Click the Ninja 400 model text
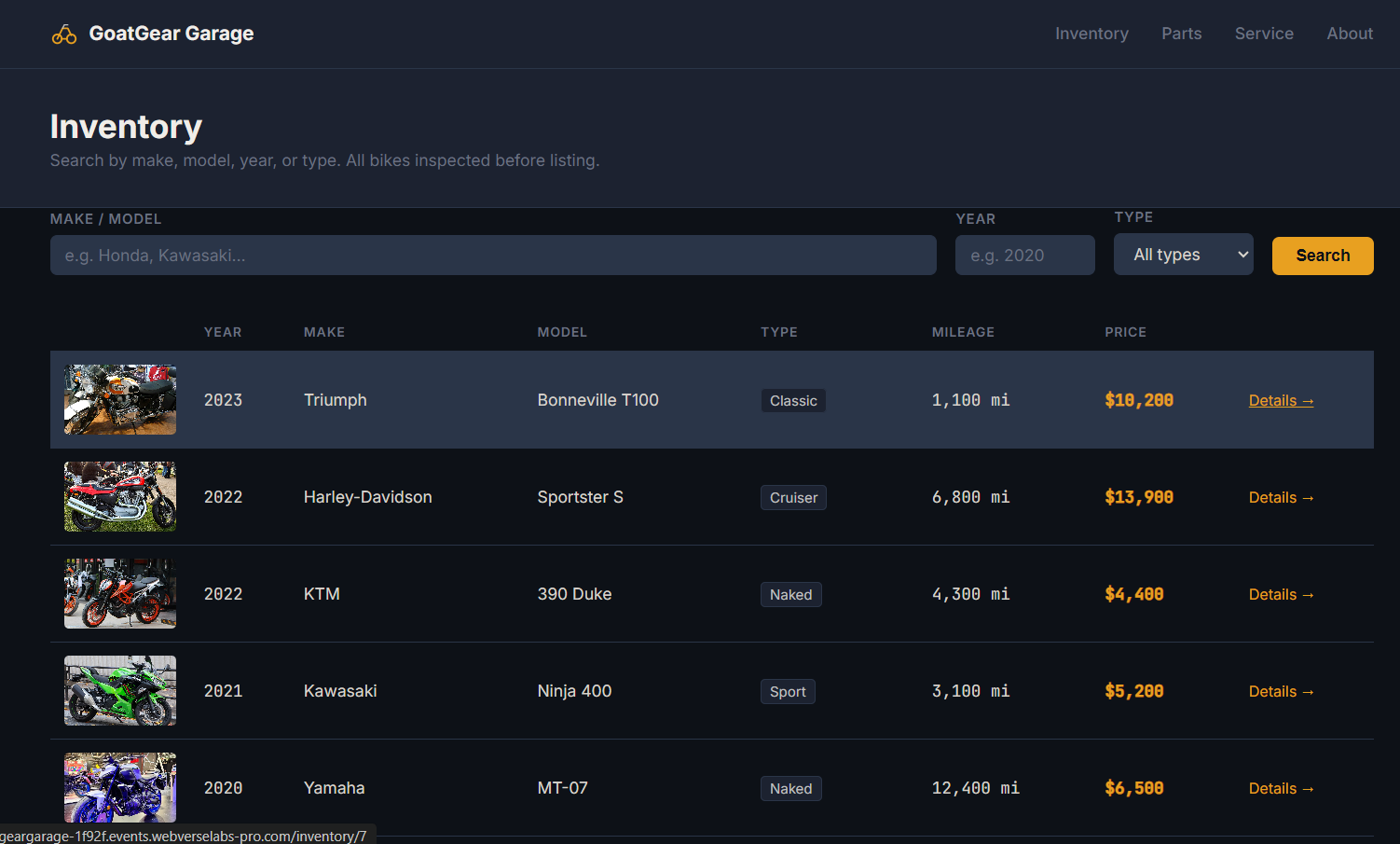 [x=575, y=691]
